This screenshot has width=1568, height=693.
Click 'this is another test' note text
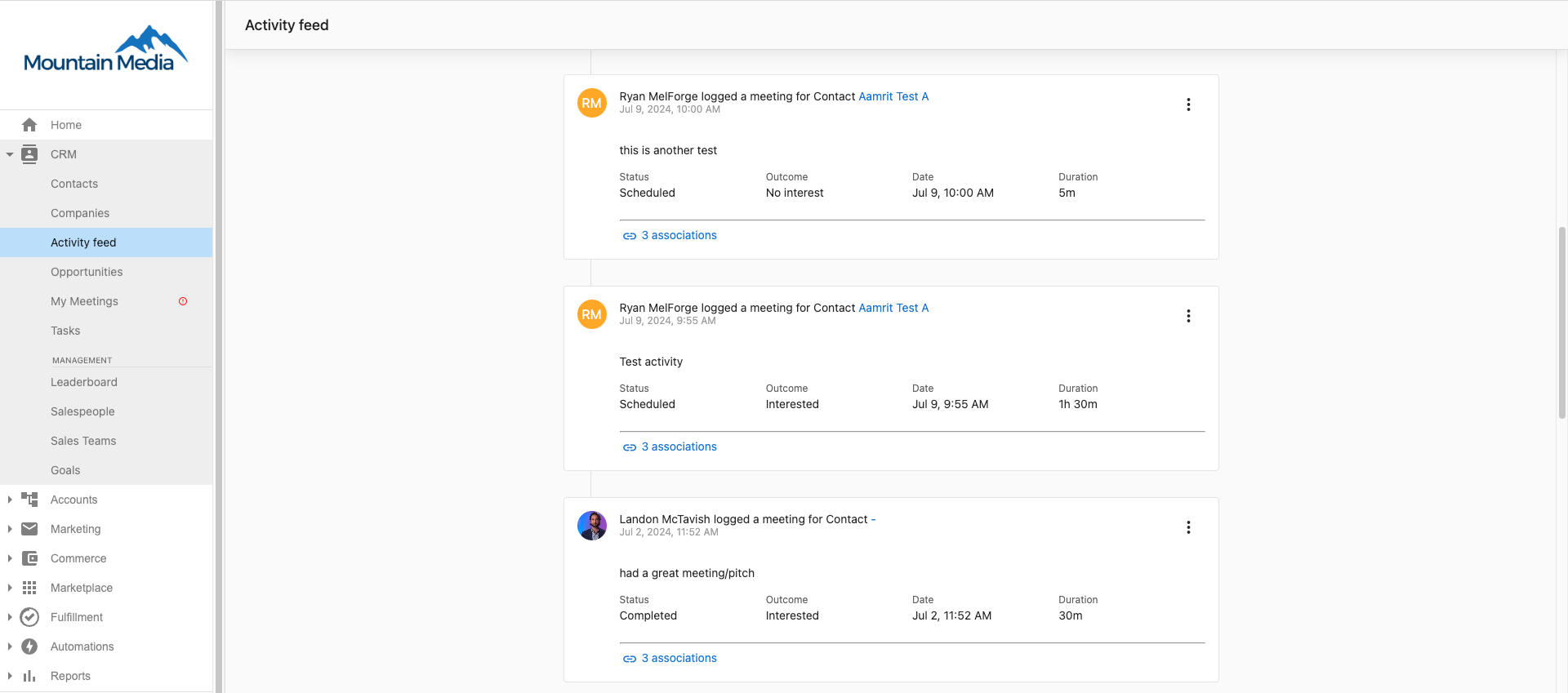tap(668, 150)
